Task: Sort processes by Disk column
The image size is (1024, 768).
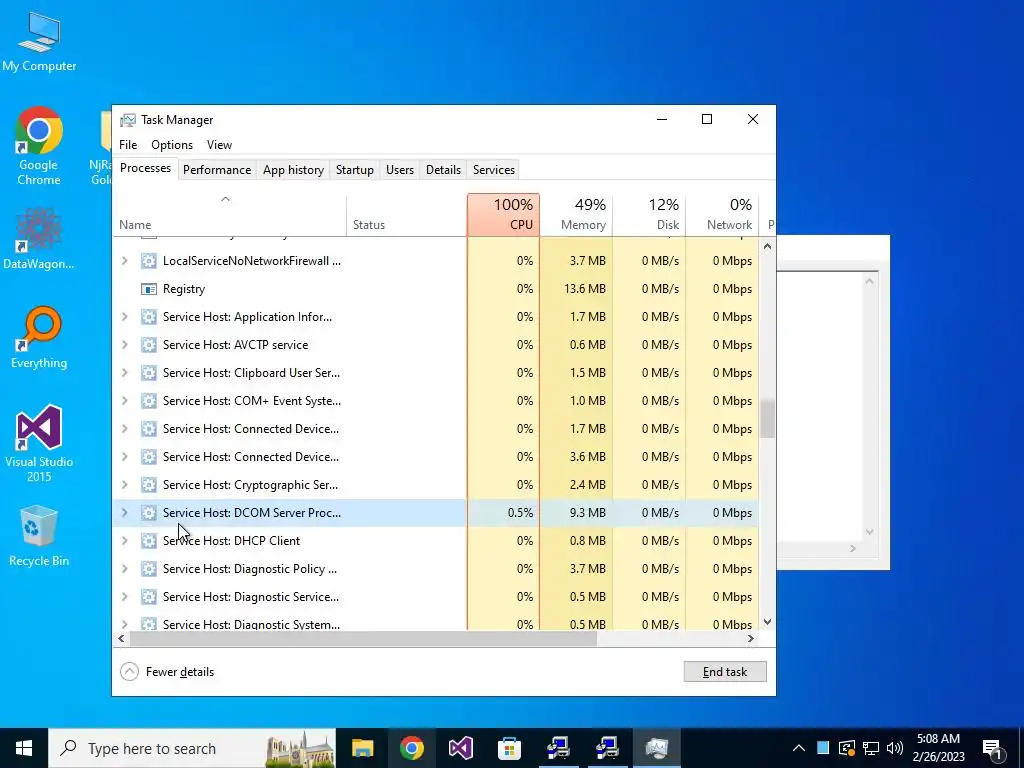Action: pos(649,214)
